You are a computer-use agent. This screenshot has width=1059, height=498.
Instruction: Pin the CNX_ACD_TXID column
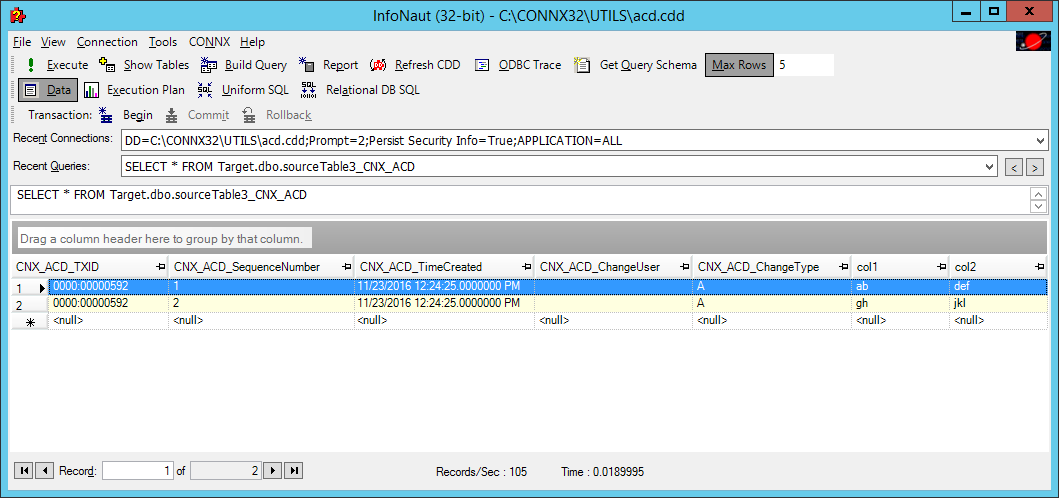[x=161, y=267]
